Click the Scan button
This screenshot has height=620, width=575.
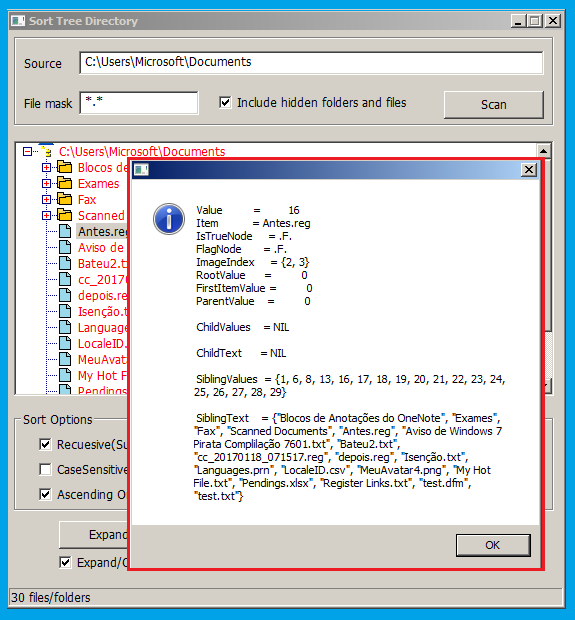coord(494,105)
